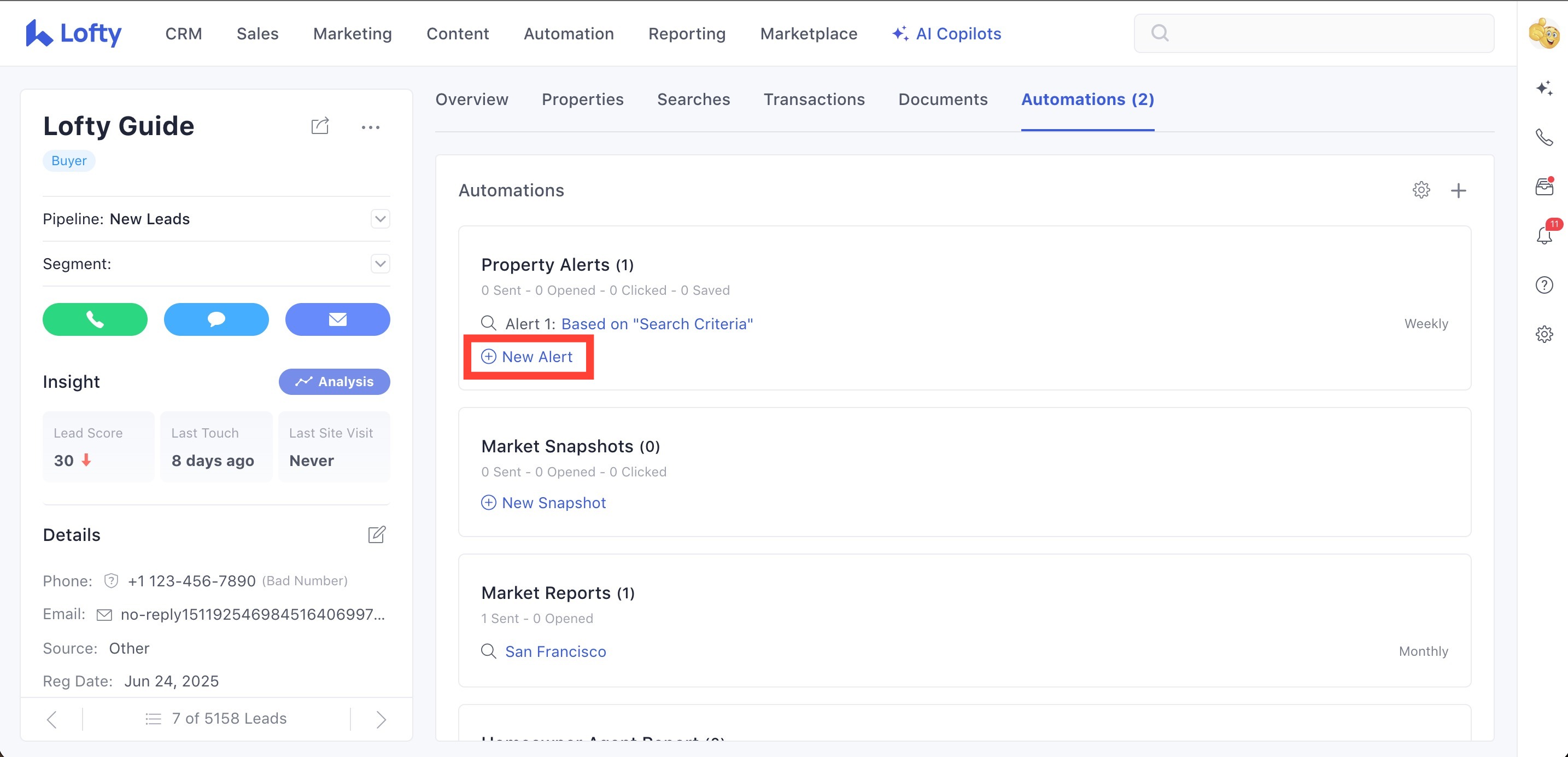Open the Automation menu
The height and width of the screenshot is (757, 1568).
tap(569, 33)
